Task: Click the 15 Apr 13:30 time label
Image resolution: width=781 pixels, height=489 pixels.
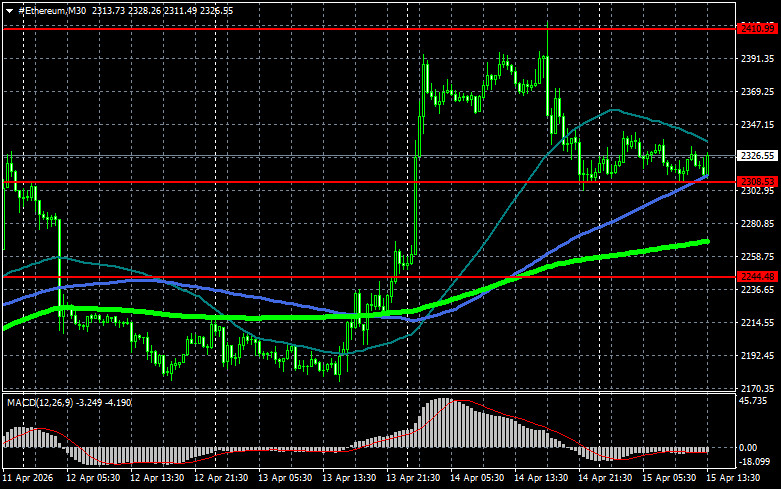Action: [x=733, y=478]
